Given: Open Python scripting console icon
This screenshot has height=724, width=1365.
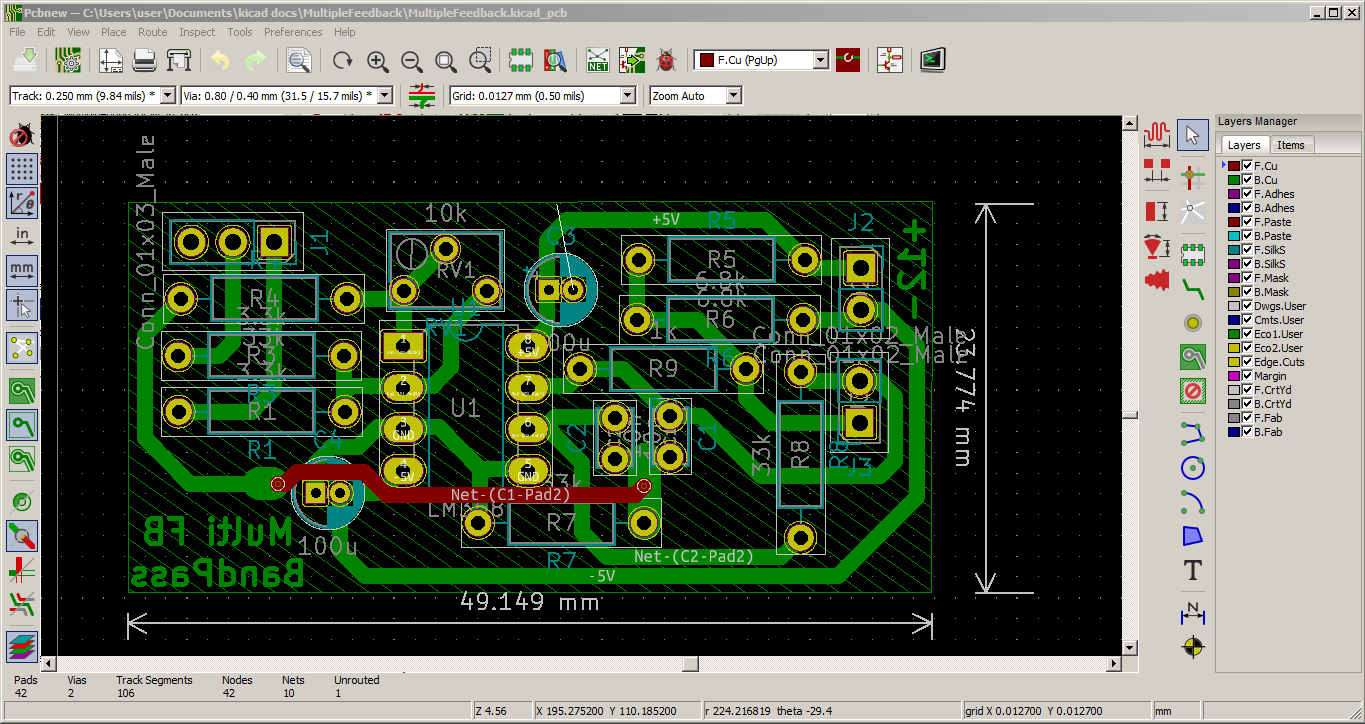Looking at the screenshot, I should tap(933, 60).
